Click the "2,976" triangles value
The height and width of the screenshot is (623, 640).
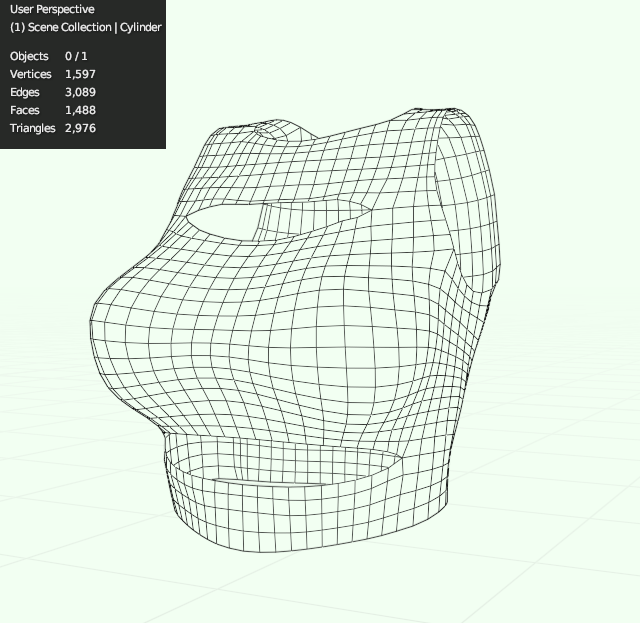[x=80, y=128]
